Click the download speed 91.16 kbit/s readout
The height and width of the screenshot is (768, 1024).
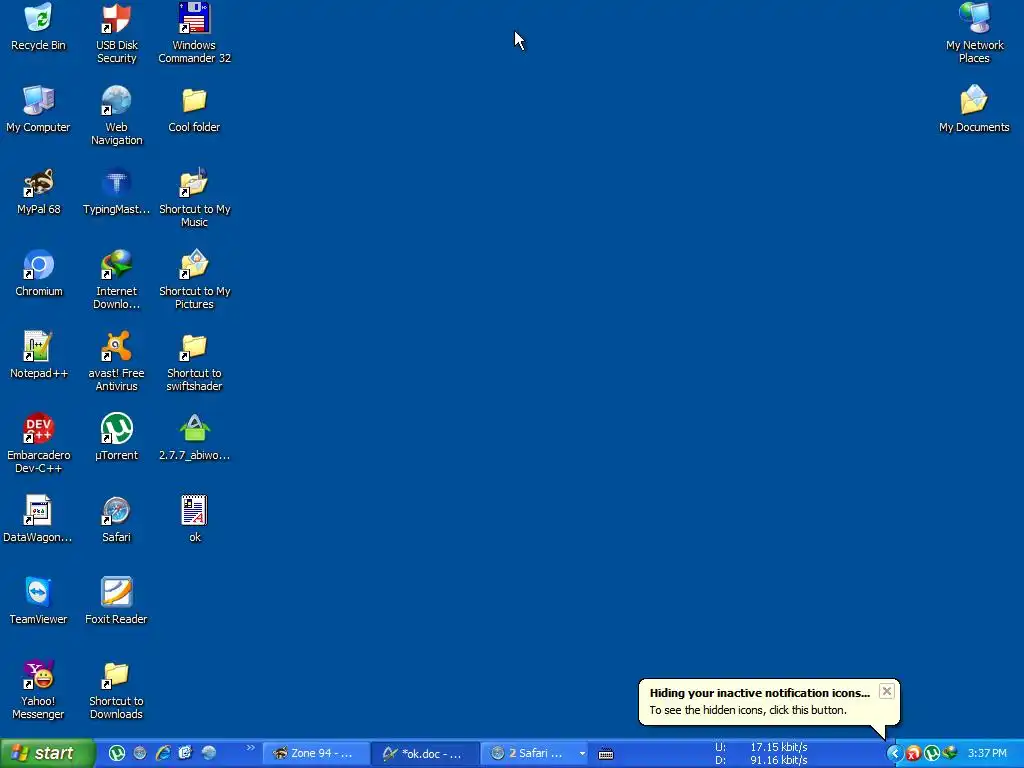pos(778,760)
